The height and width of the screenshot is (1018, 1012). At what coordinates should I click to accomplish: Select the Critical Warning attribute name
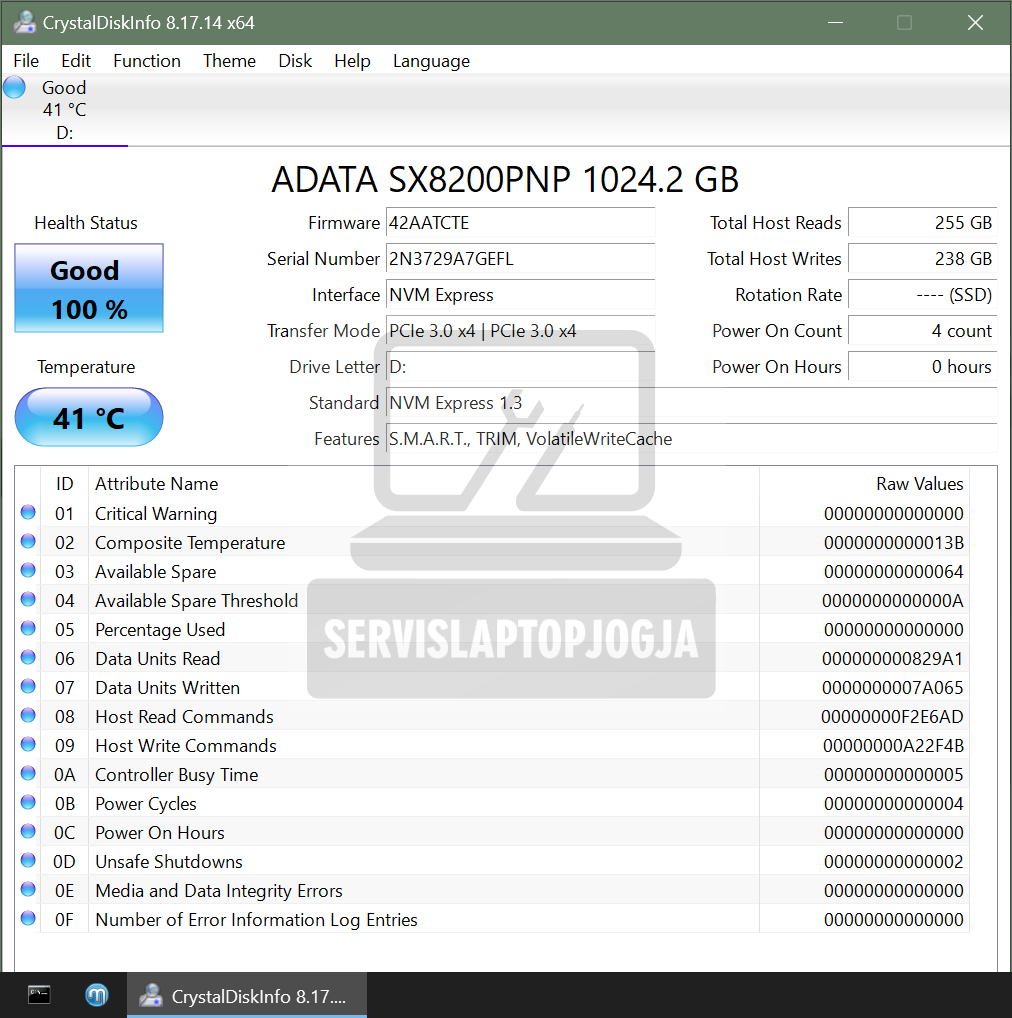156,514
